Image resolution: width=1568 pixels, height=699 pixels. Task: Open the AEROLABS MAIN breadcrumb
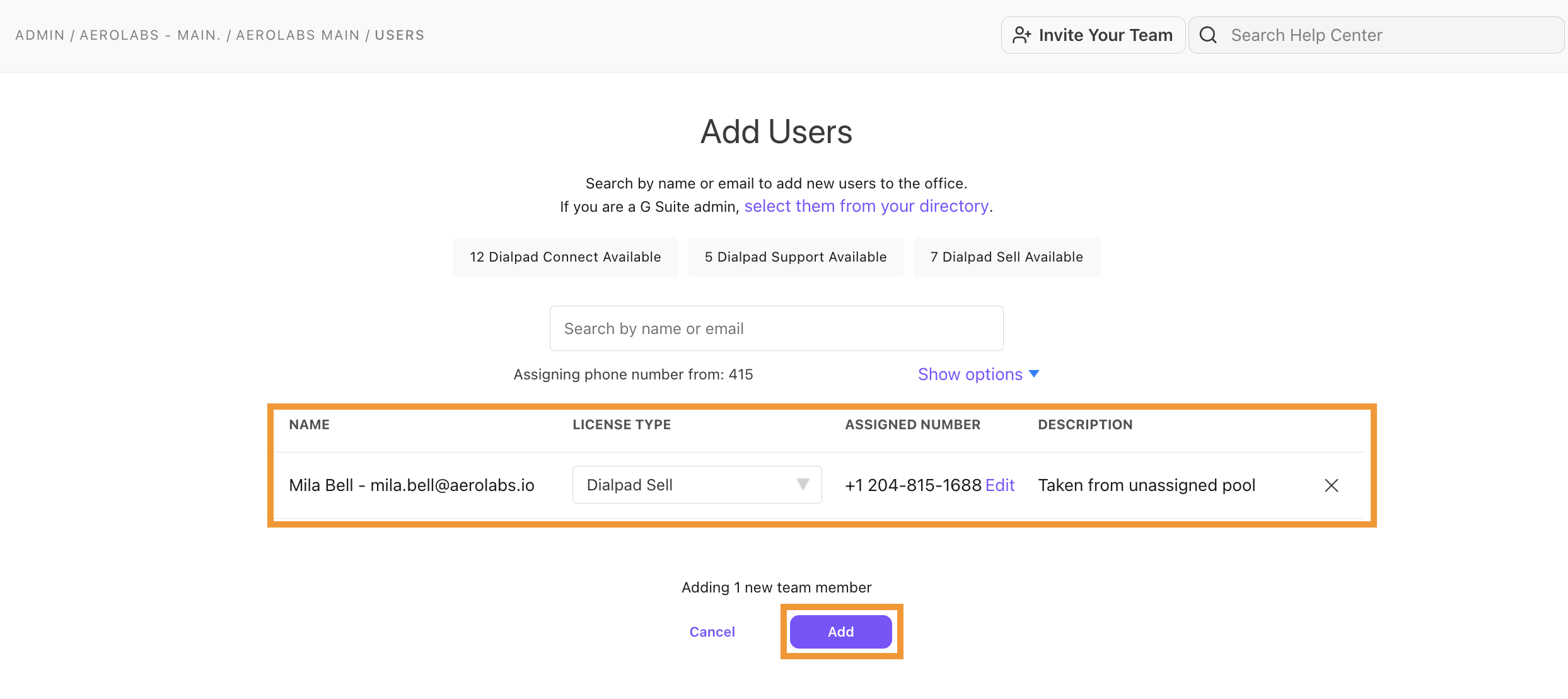(x=298, y=35)
